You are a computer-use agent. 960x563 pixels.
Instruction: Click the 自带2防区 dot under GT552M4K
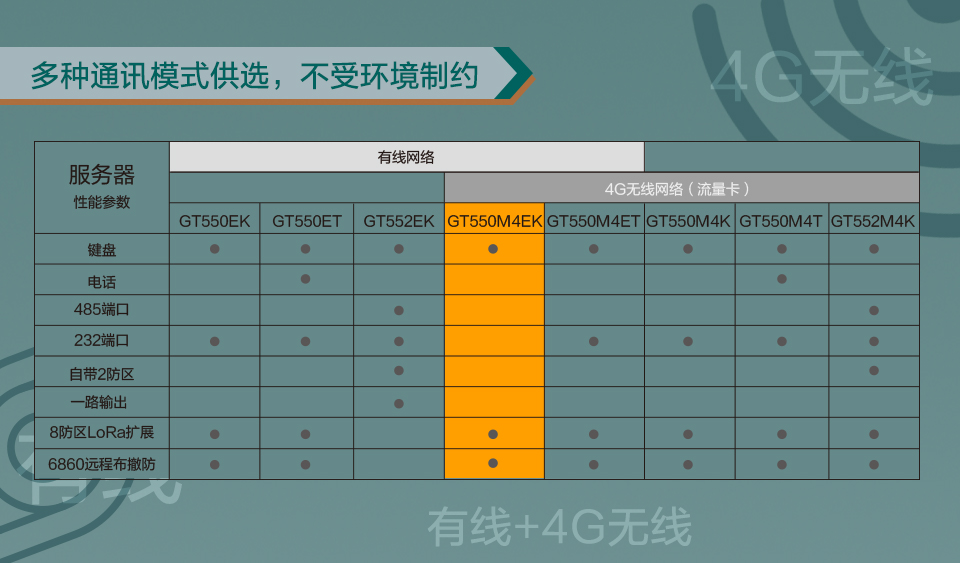(x=874, y=371)
